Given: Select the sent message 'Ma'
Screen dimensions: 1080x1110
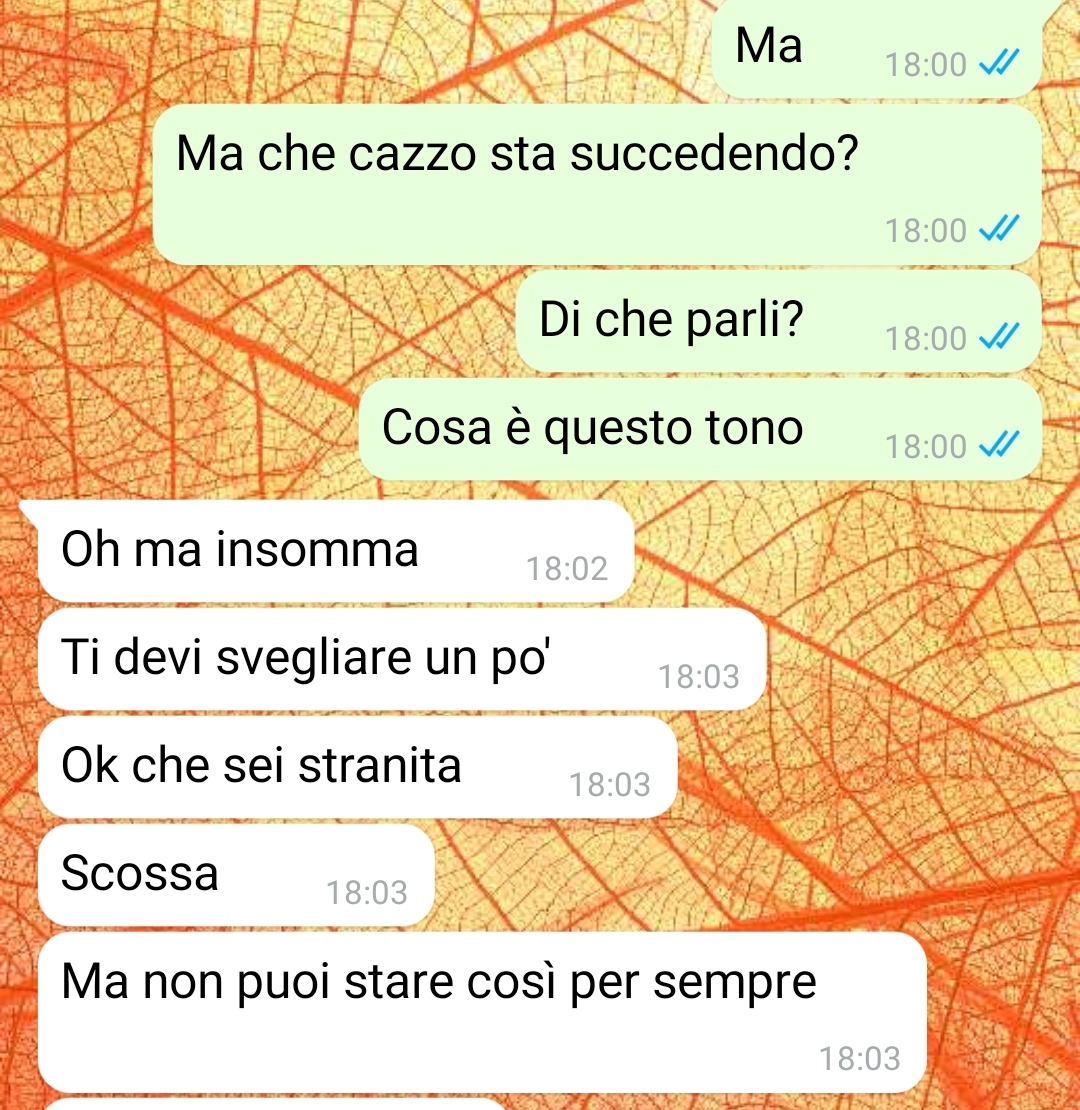Looking at the screenshot, I should [x=876, y=48].
